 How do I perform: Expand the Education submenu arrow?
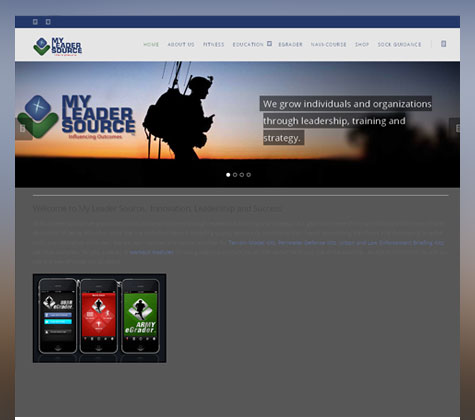[x=269, y=44]
